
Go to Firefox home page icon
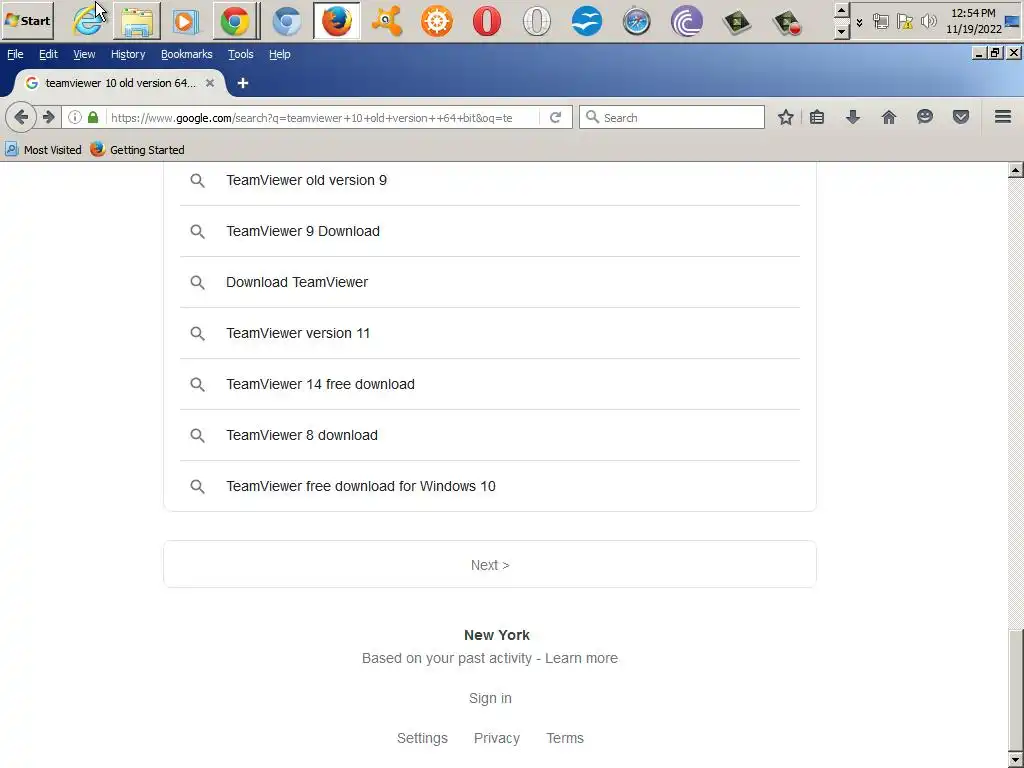(889, 118)
